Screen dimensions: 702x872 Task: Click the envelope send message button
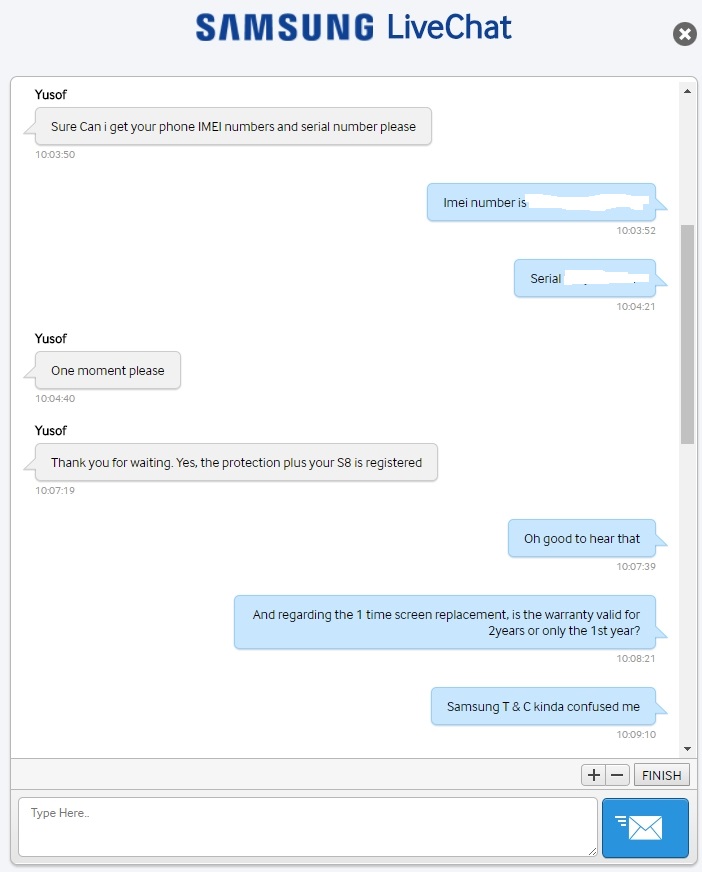point(645,827)
